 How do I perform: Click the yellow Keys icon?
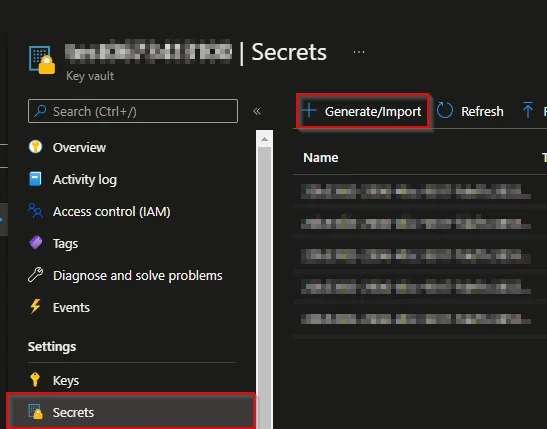pos(35,379)
